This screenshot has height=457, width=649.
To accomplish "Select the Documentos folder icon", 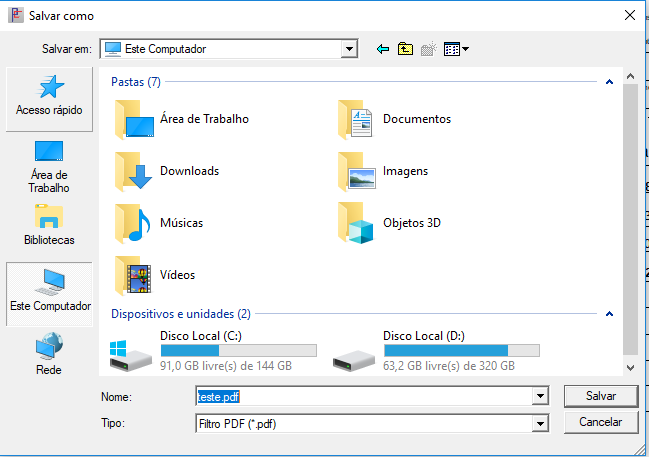I will point(355,119).
